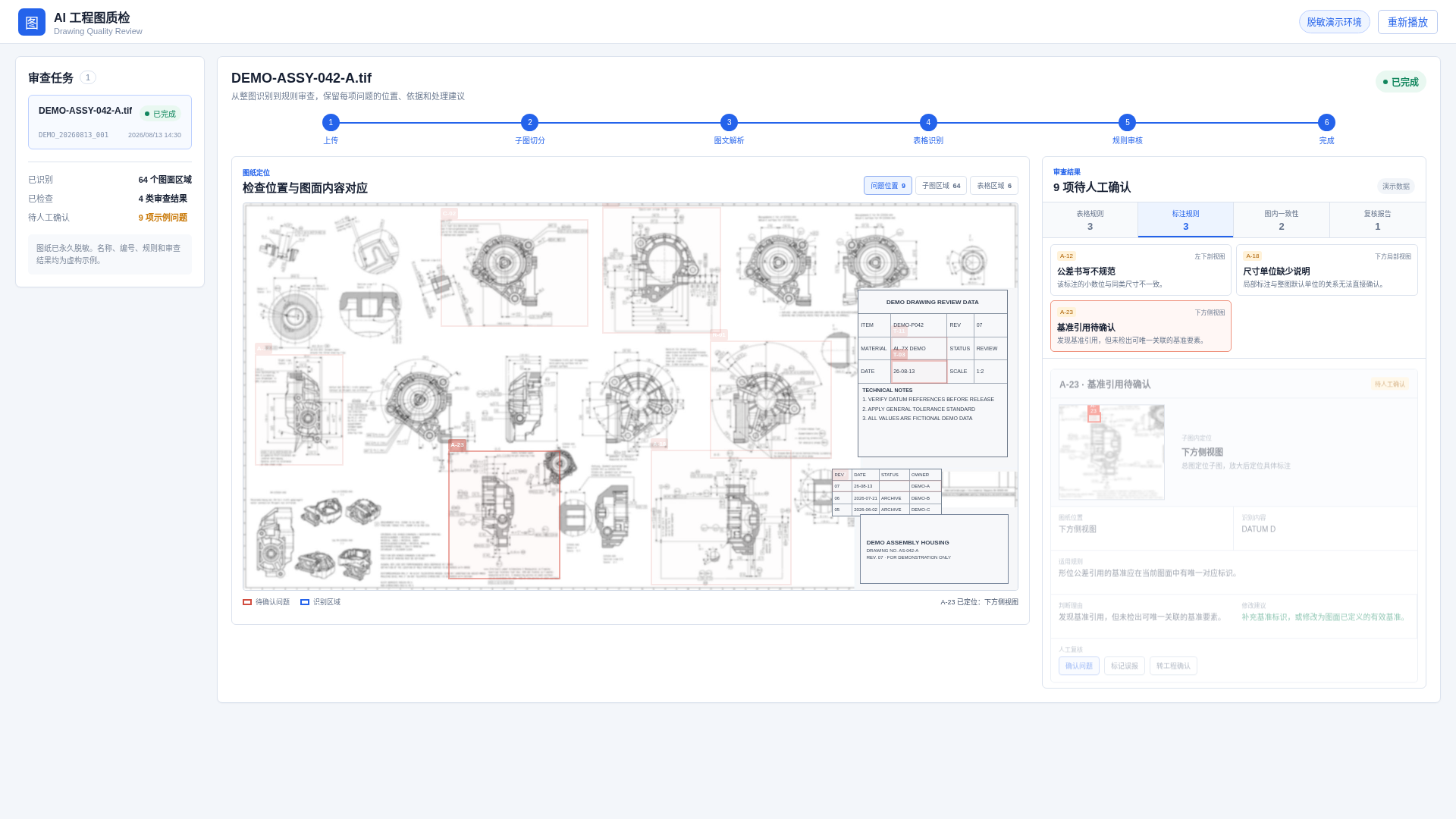Click step 5 规则审核 circle
Viewport: 1456px width, 819px height.
click(1127, 123)
